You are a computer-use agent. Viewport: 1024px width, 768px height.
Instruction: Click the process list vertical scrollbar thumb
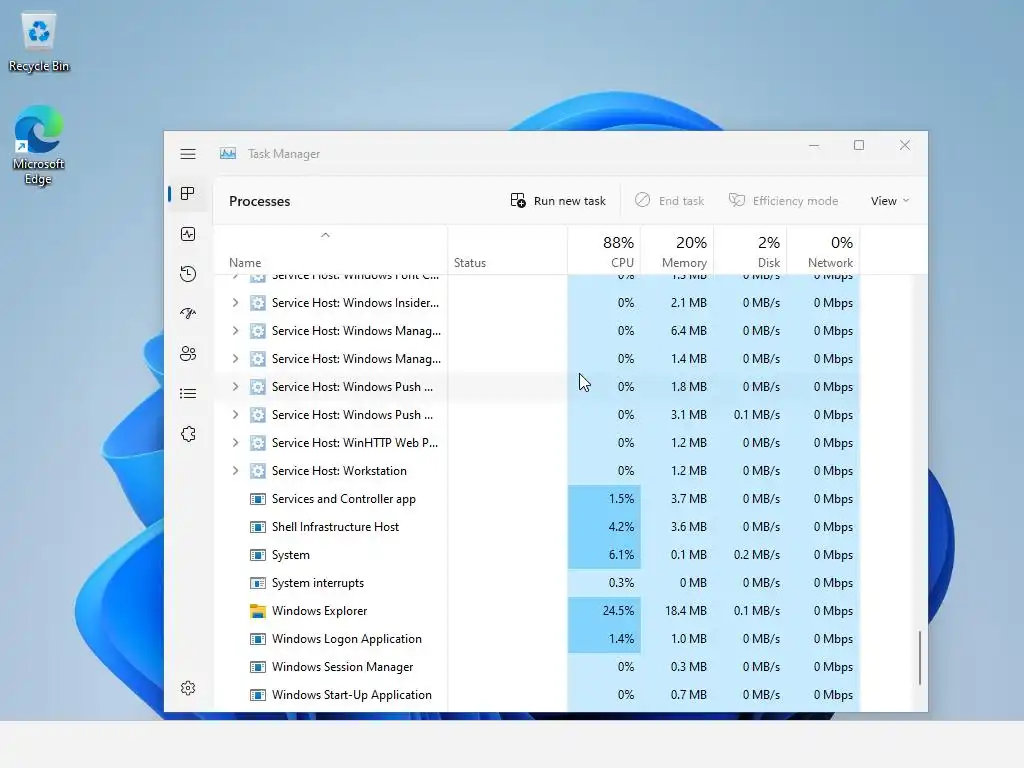[920, 658]
